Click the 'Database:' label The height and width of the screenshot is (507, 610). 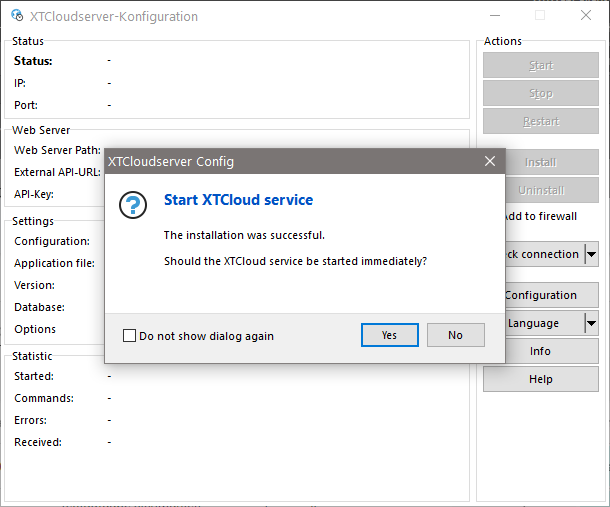coord(39,307)
